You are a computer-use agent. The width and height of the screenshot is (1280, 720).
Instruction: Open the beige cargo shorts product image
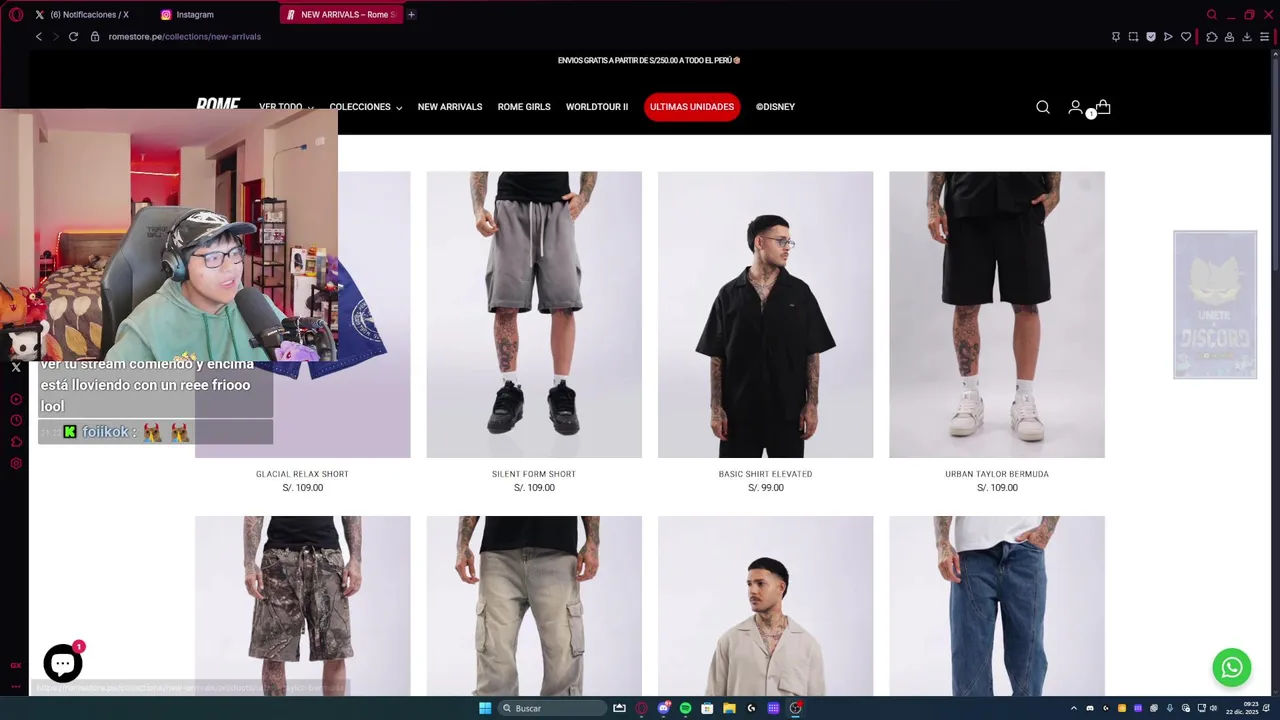click(534, 605)
